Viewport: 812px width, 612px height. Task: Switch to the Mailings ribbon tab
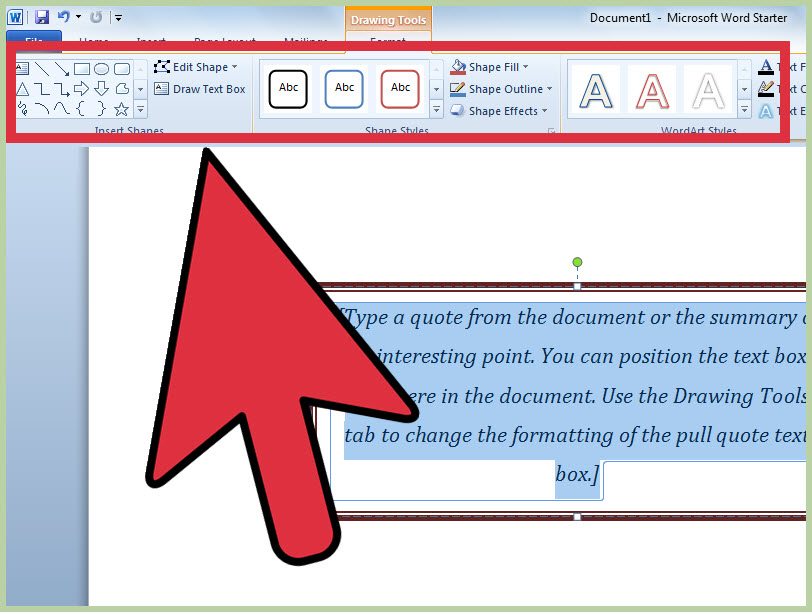click(305, 41)
